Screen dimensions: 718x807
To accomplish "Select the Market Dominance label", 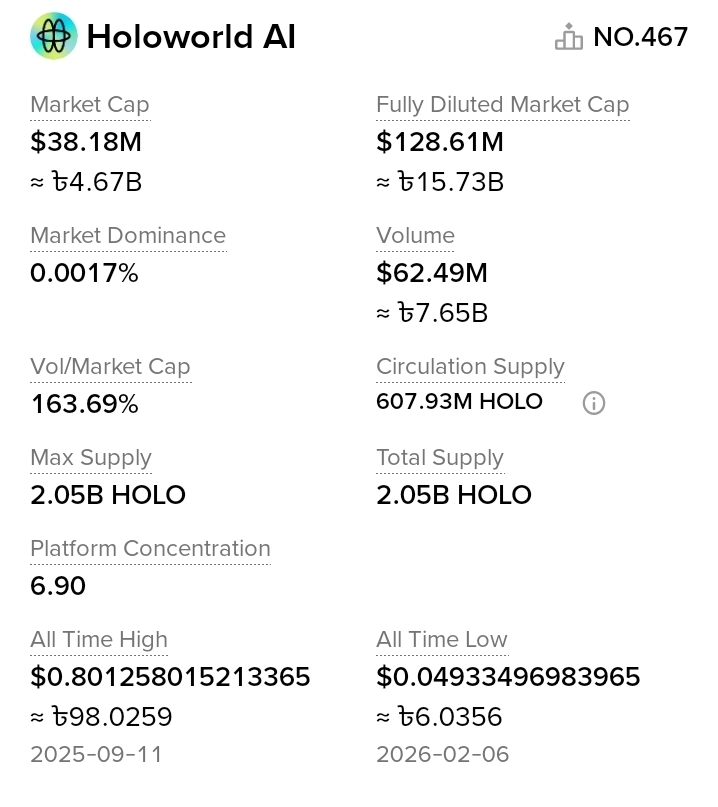I will [x=128, y=236].
